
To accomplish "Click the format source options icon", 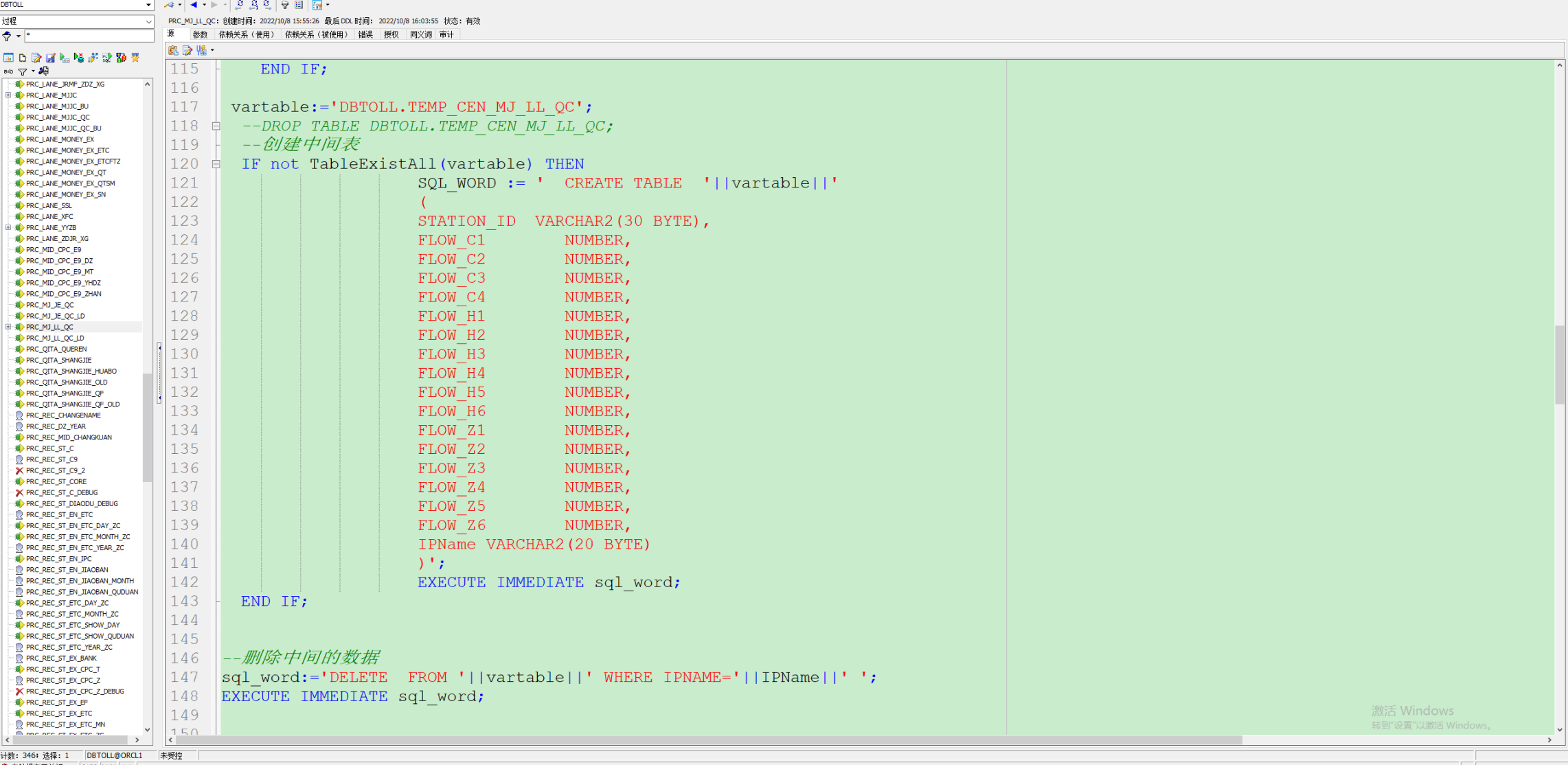I will 202,50.
